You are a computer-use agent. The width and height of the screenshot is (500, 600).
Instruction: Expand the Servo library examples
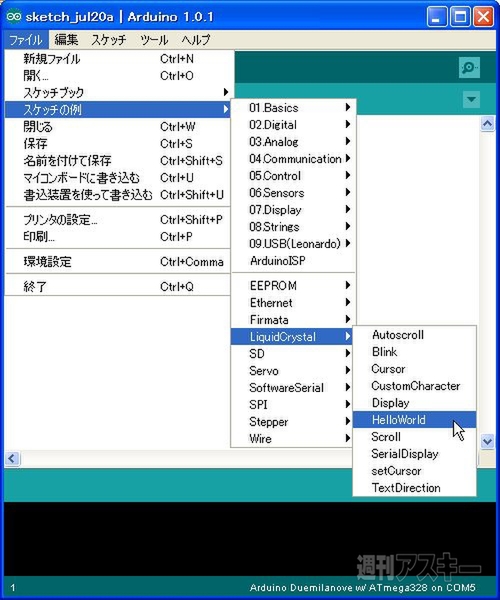click(293, 371)
